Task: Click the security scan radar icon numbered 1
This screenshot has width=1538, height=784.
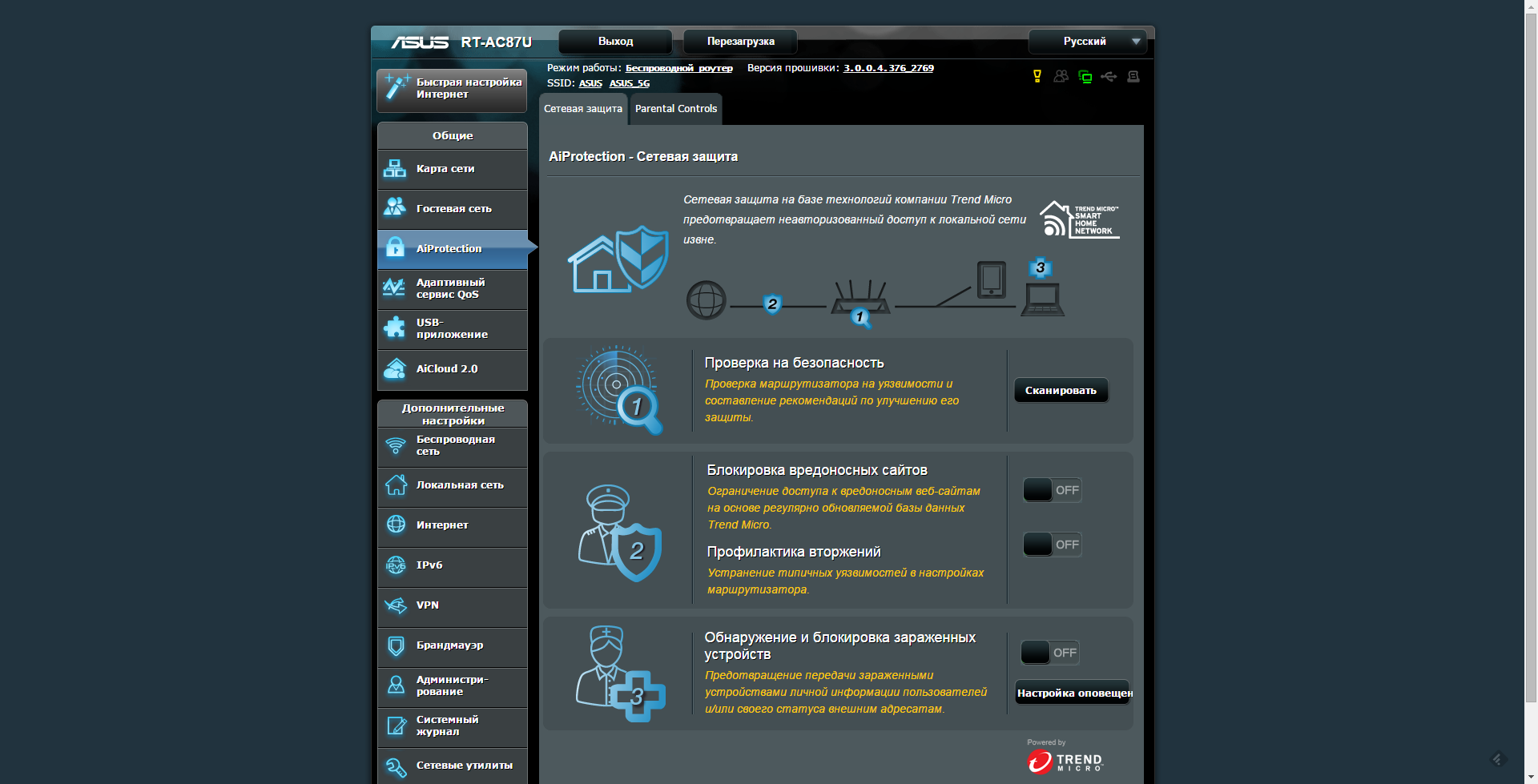Action: 618,390
